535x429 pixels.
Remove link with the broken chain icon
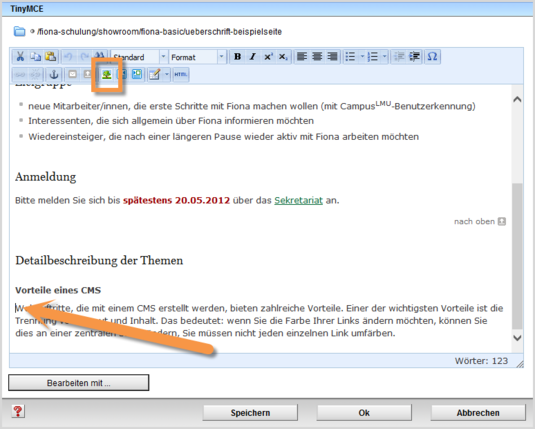pos(35,74)
